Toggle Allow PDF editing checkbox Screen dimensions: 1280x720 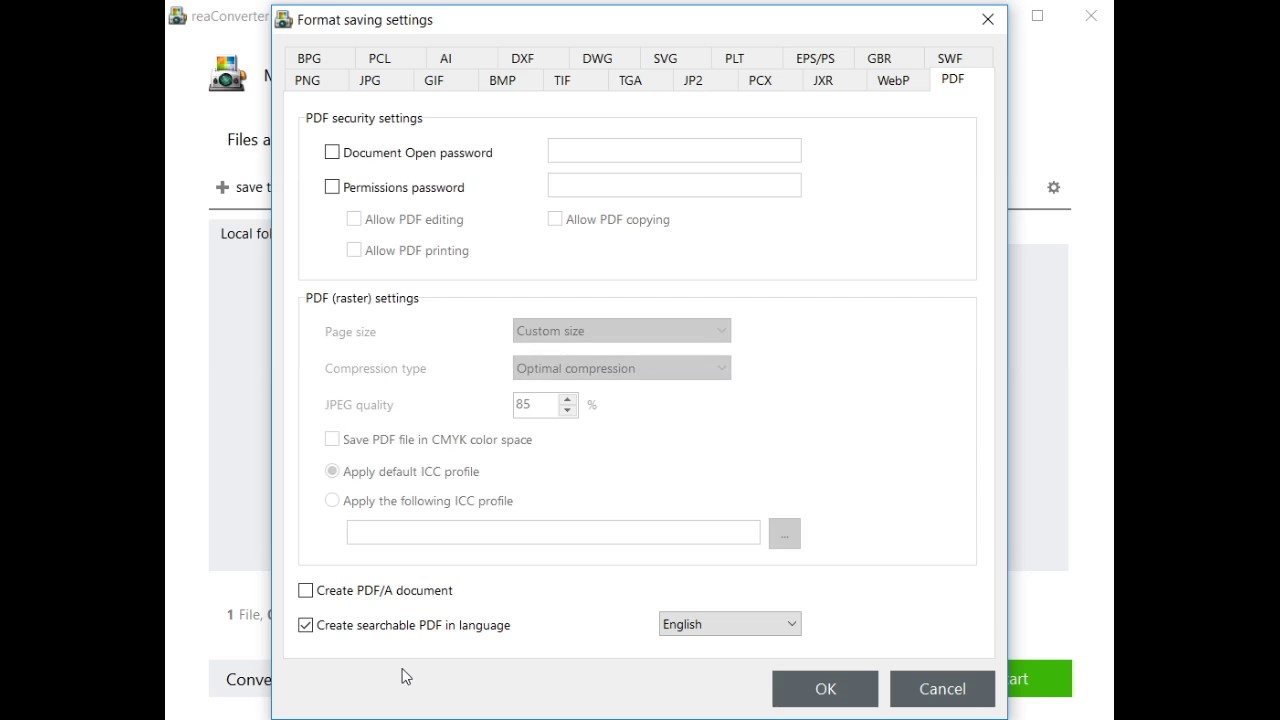tap(354, 219)
